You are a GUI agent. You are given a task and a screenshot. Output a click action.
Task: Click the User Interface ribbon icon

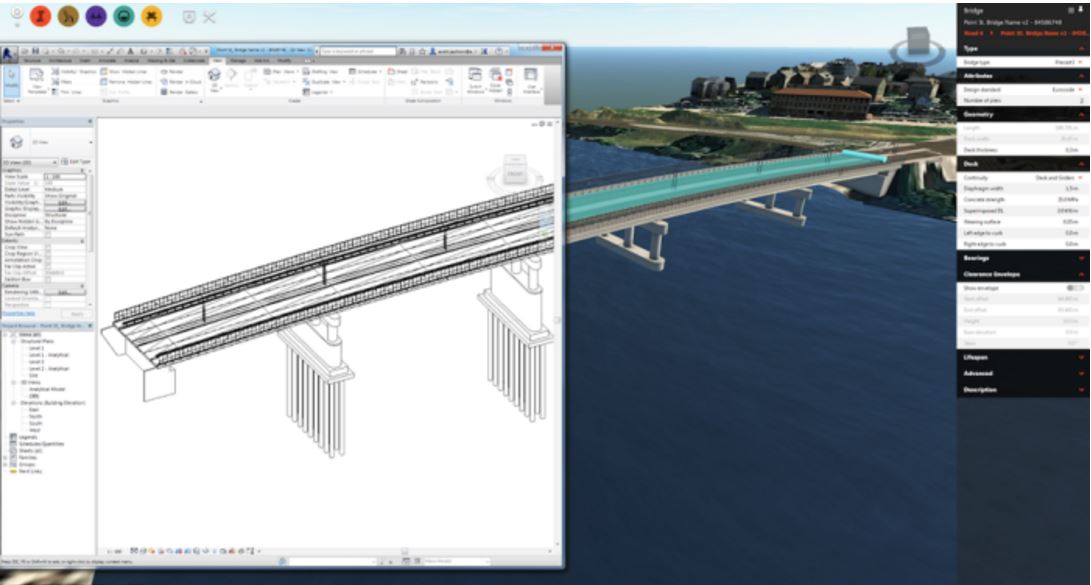[530, 79]
